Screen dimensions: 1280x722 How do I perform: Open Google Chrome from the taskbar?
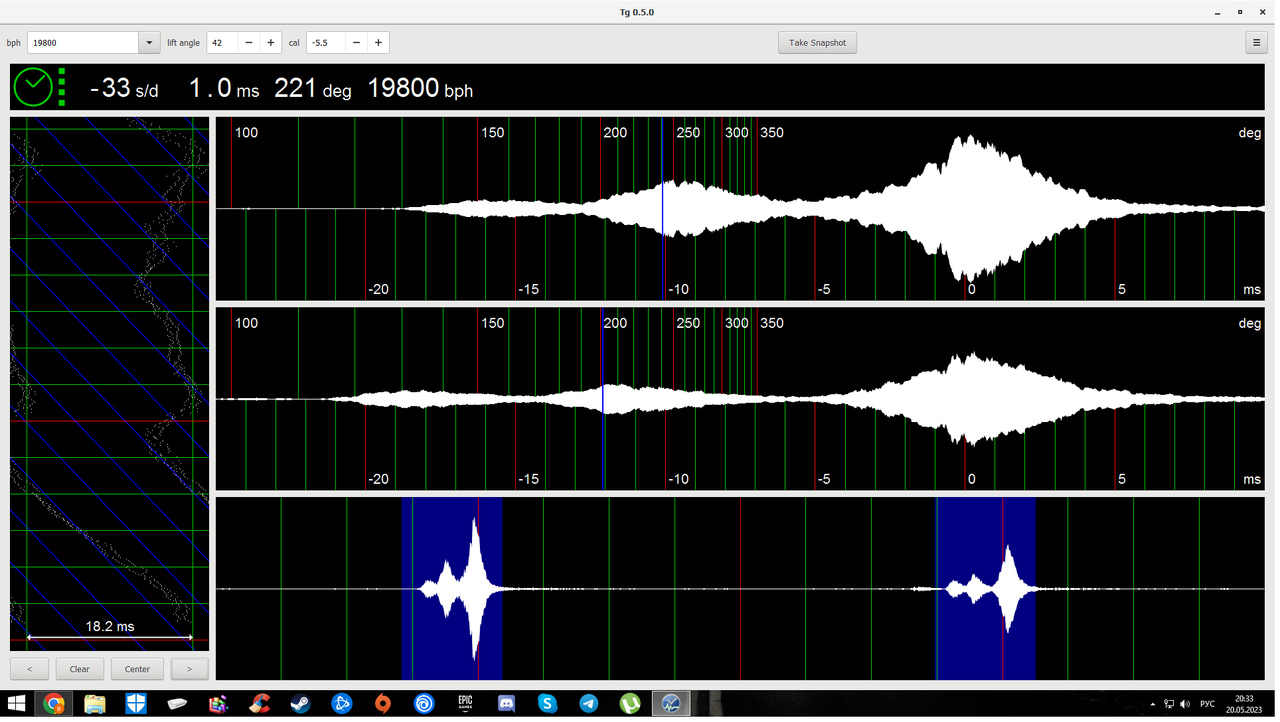(x=54, y=704)
